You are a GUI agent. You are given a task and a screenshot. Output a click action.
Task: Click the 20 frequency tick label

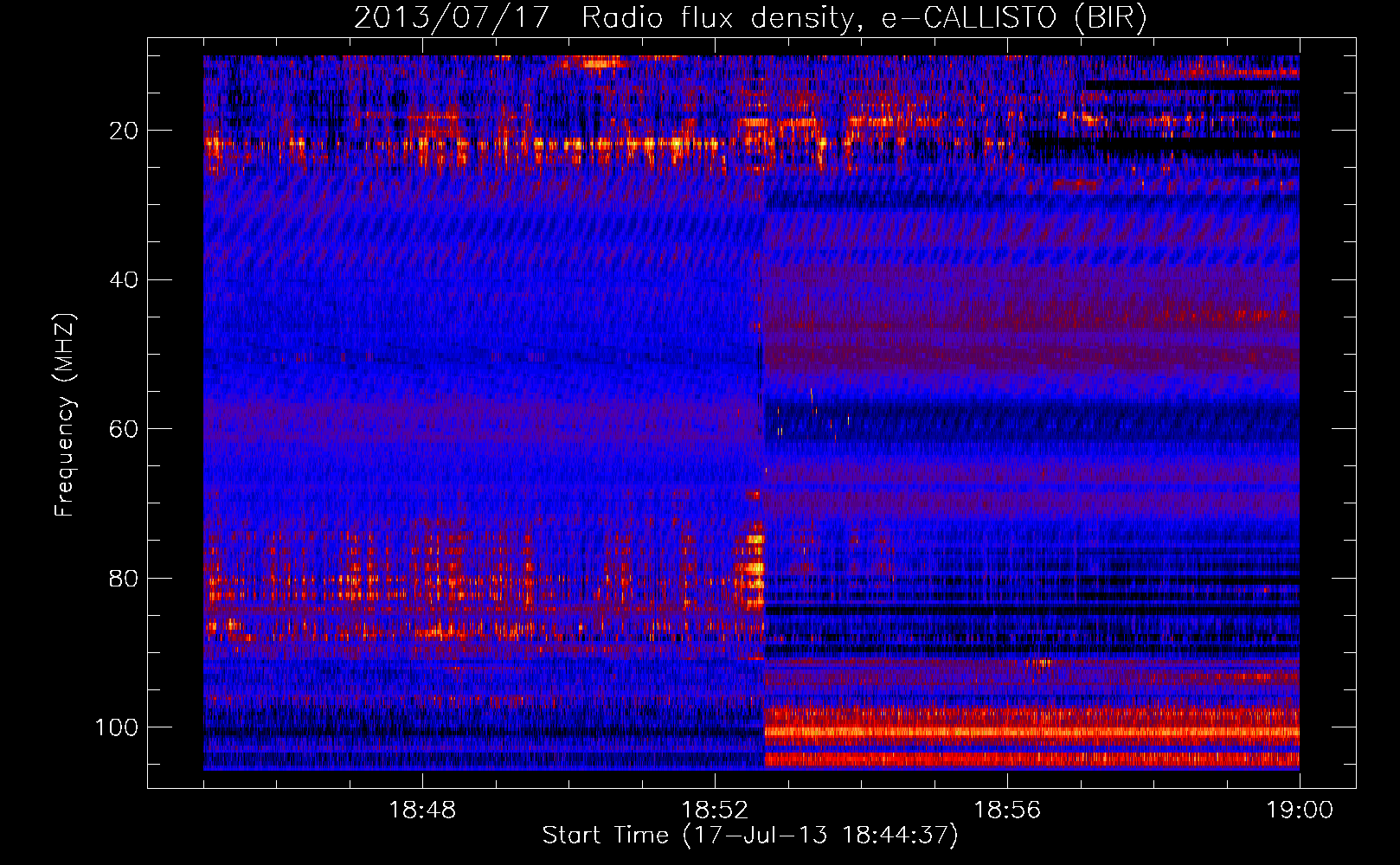[x=124, y=131]
